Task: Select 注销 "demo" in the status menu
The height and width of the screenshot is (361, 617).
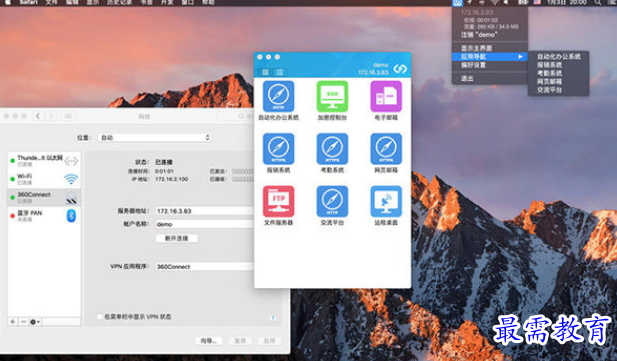Action: pyautogui.click(x=479, y=35)
